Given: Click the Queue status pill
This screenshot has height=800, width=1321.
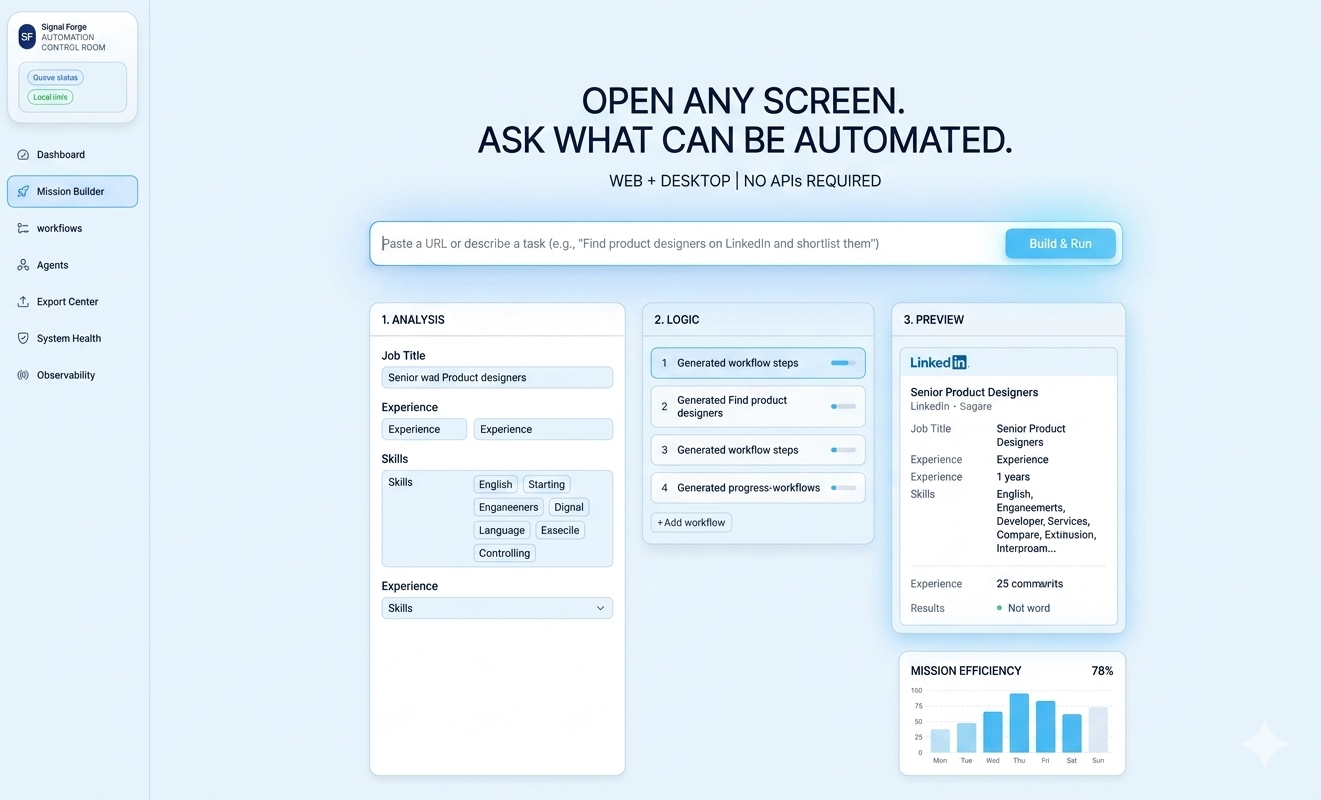Looking at the screenshot, I should [56, 77].
